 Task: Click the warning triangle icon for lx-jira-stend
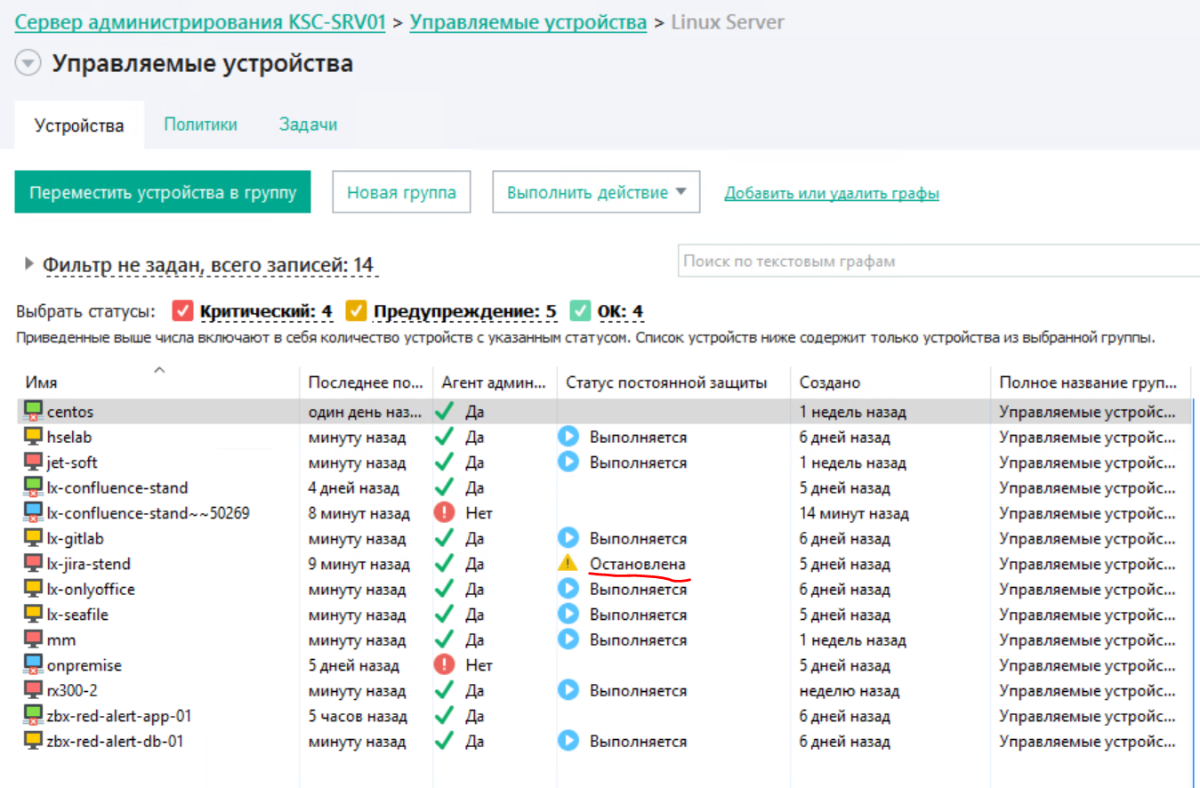click(568, 563)
